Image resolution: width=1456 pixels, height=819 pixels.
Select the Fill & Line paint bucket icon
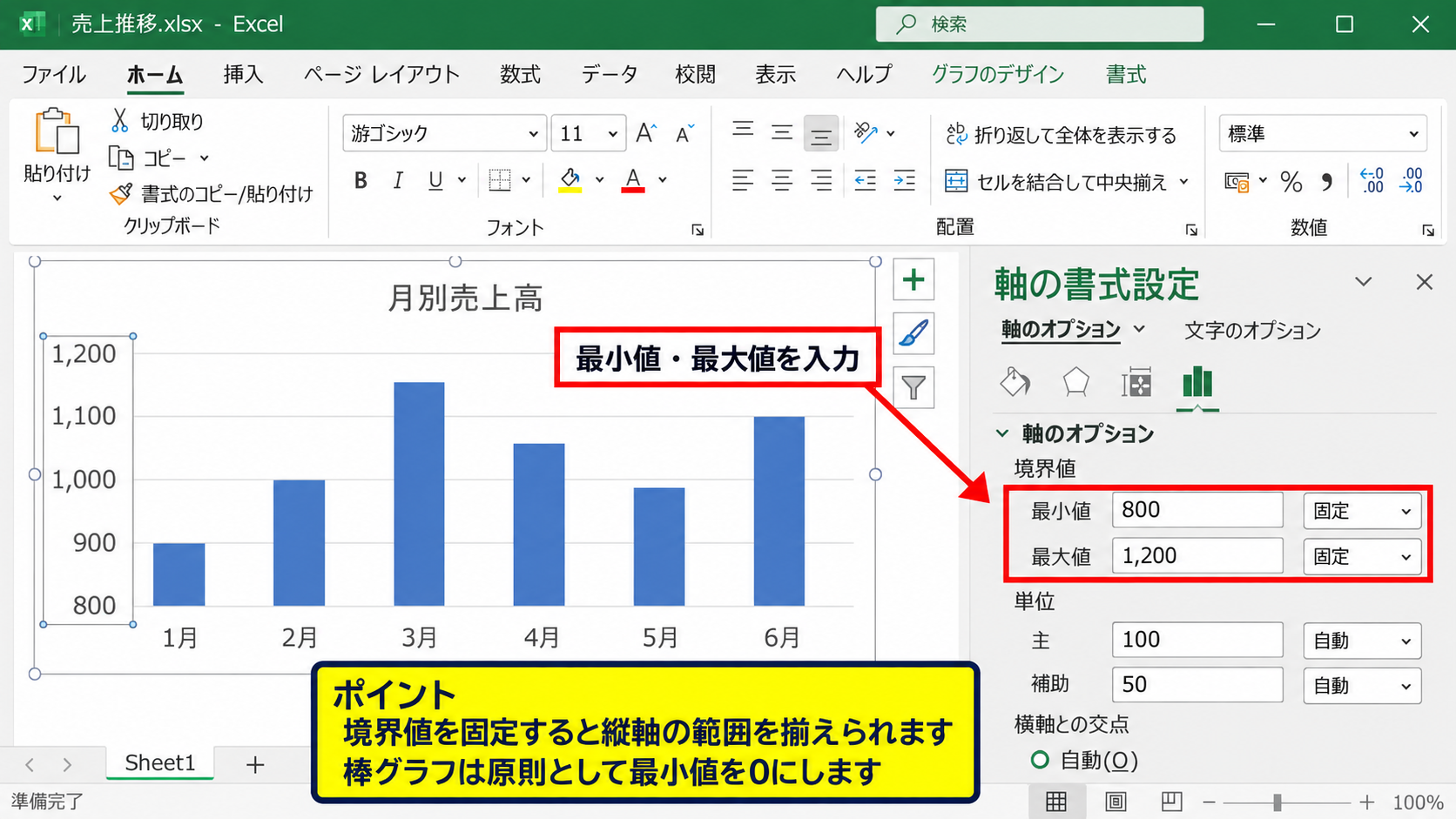[x=1015, y=382]
